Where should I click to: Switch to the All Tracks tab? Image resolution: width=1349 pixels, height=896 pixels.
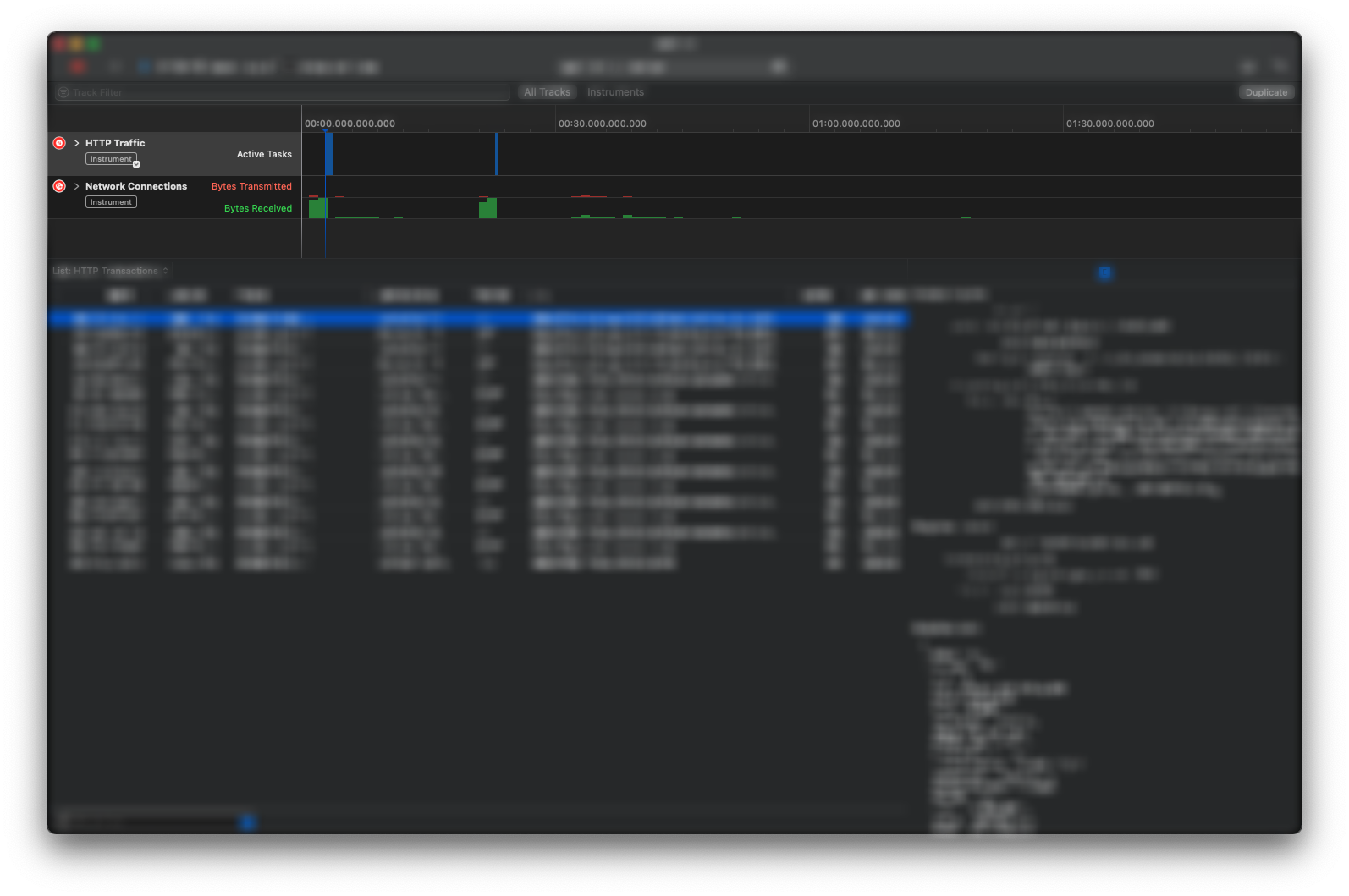tap(547, 92)
